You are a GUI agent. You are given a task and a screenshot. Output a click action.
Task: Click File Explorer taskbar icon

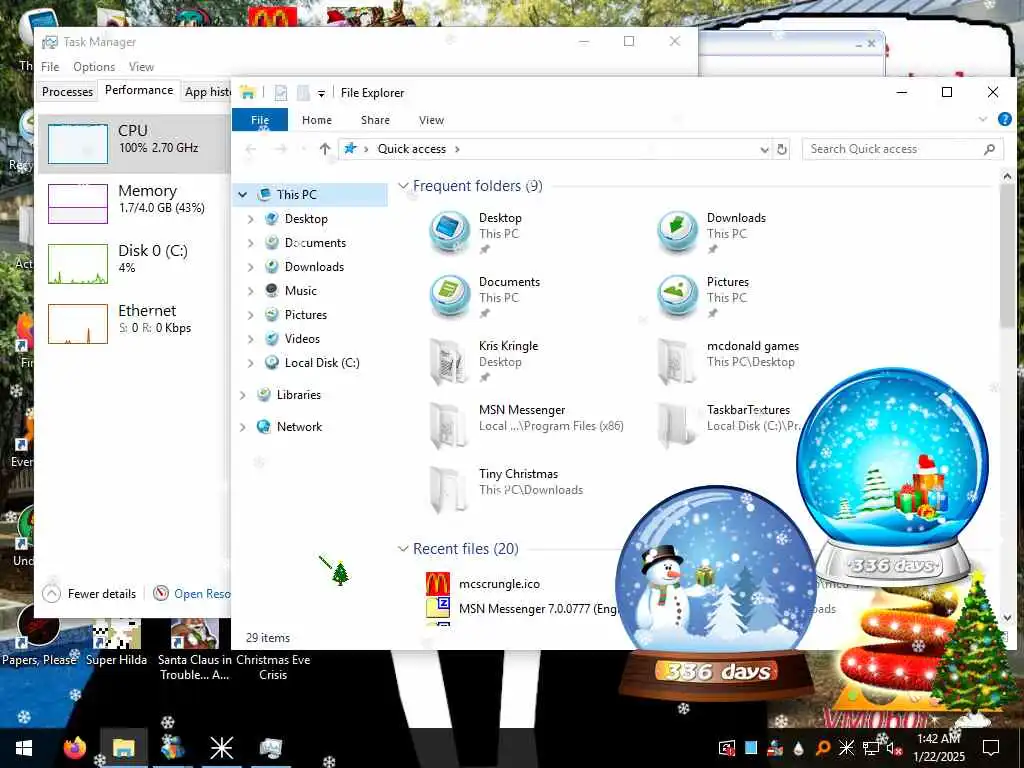pos(123,747)
